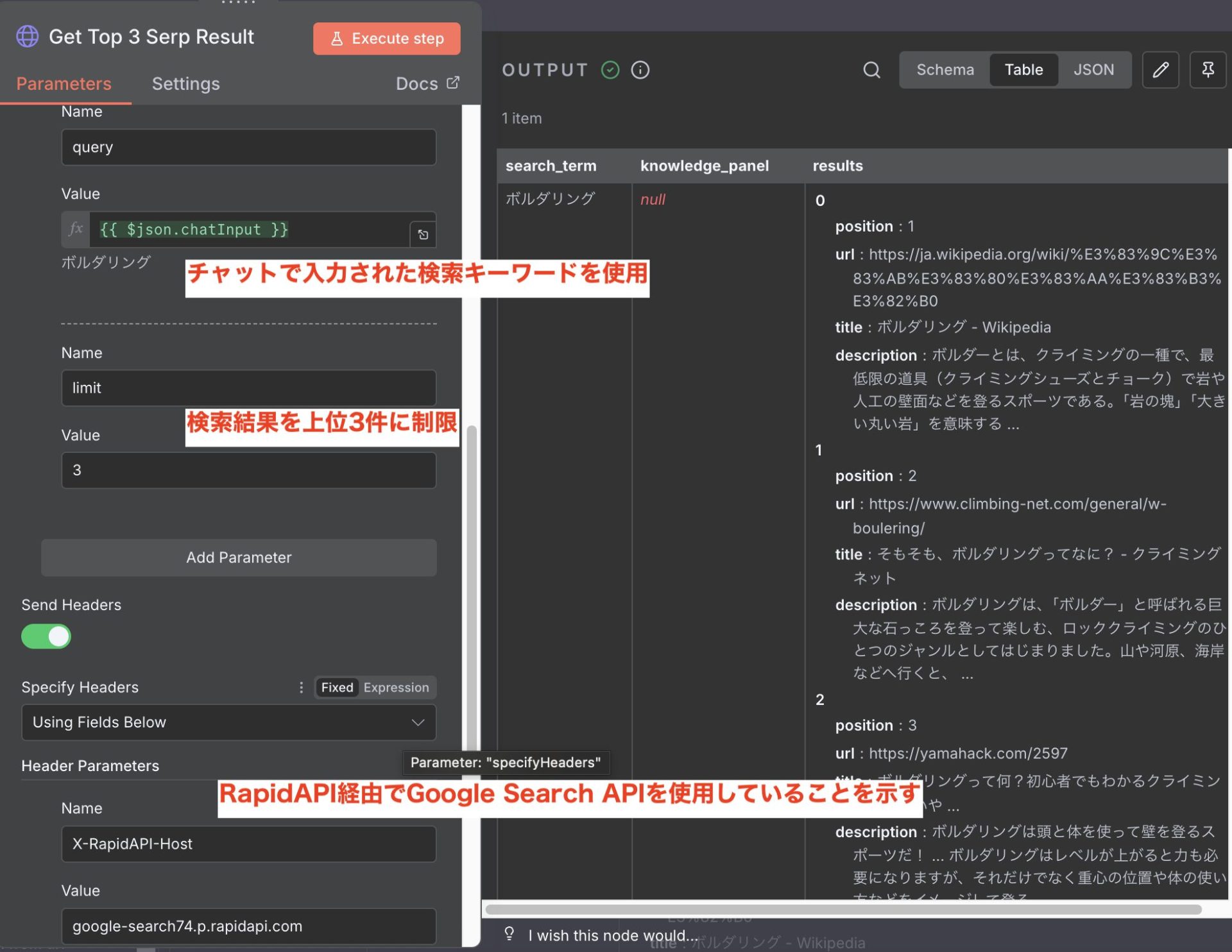Switch output view to Schema
The image size is (1232, 952).
pyautogui.click(x=945, y=70)
